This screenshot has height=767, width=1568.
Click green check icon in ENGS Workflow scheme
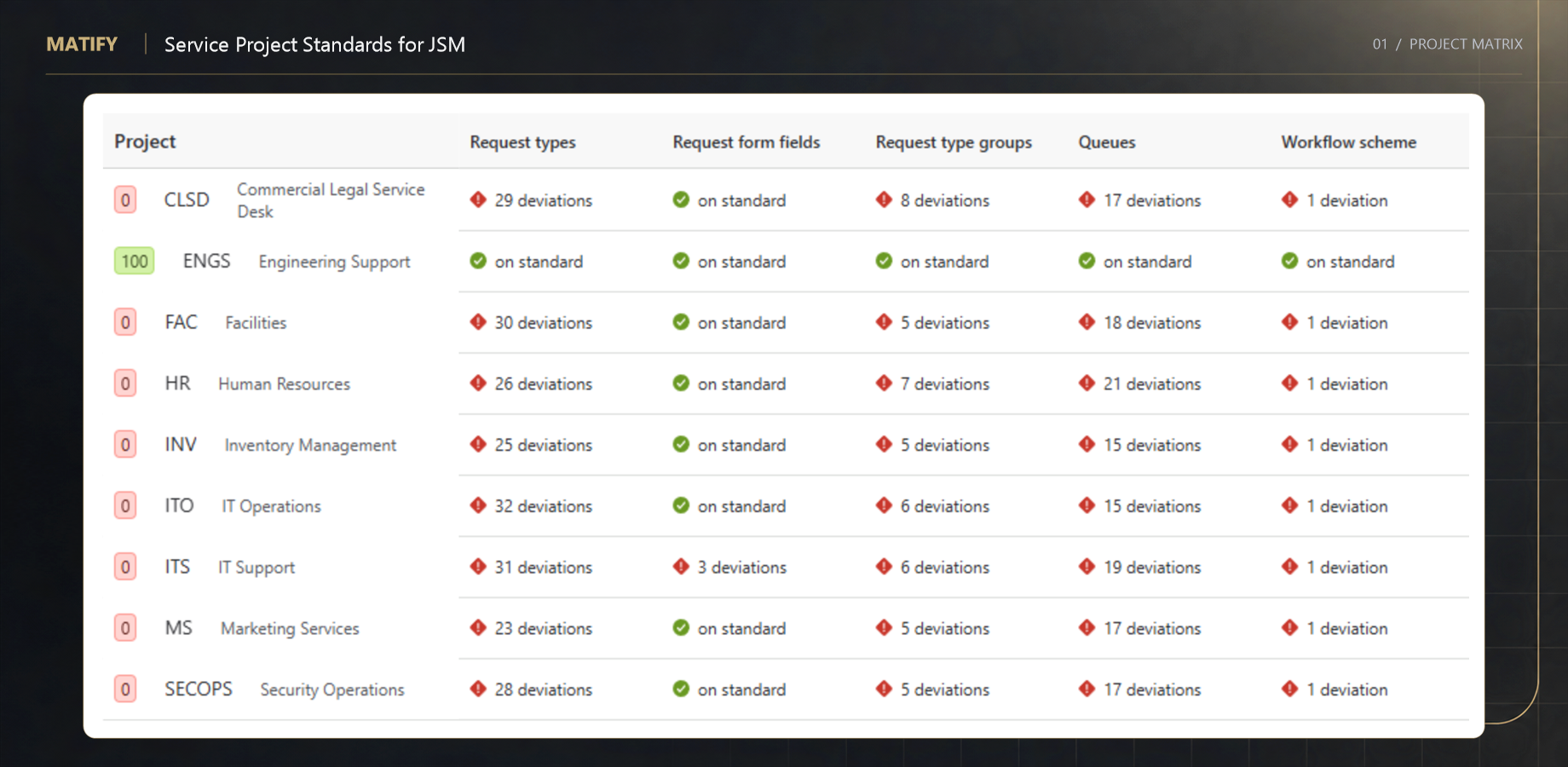(x=1289, y=261)
